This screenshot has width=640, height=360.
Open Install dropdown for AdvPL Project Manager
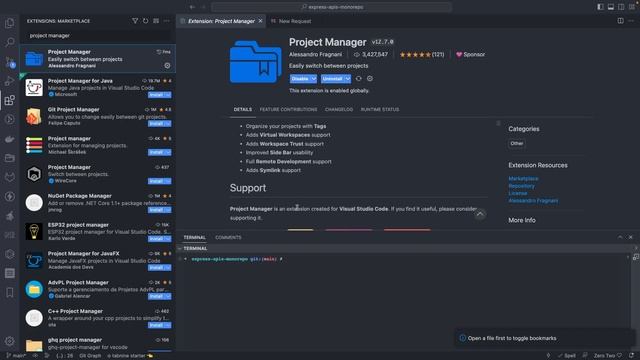pyautogui.click(x=168, y=296)
